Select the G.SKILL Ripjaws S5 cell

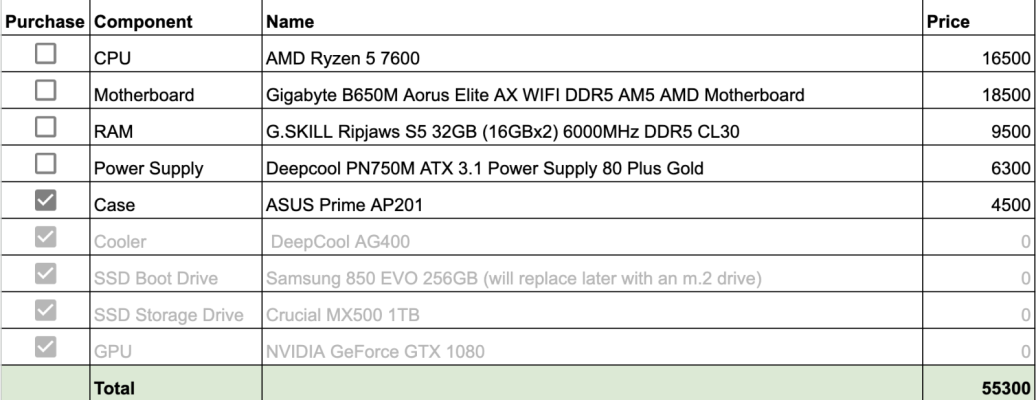592,127
